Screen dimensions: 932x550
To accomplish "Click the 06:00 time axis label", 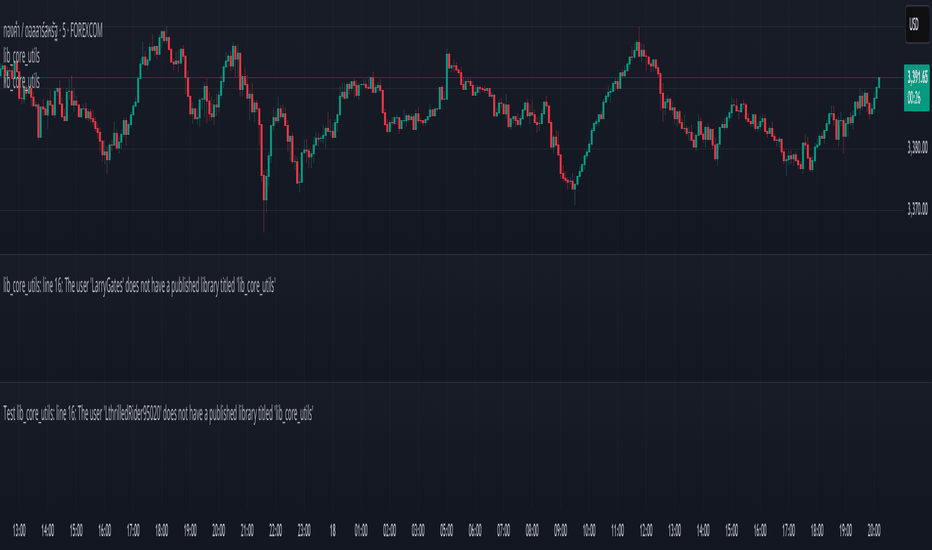I will [x=475, y=530].
